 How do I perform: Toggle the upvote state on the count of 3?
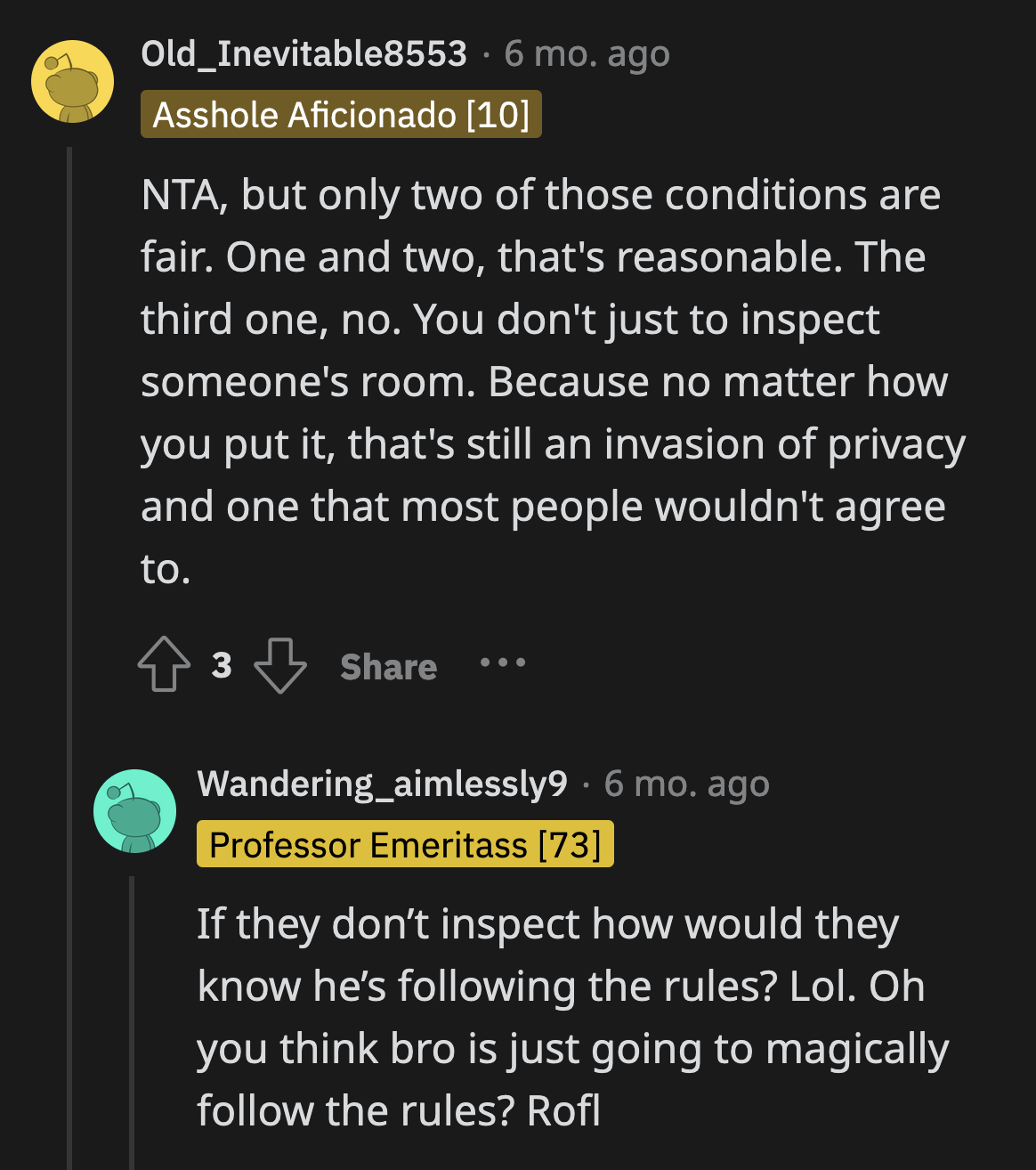pyautogui.click(x=220, y=663)
